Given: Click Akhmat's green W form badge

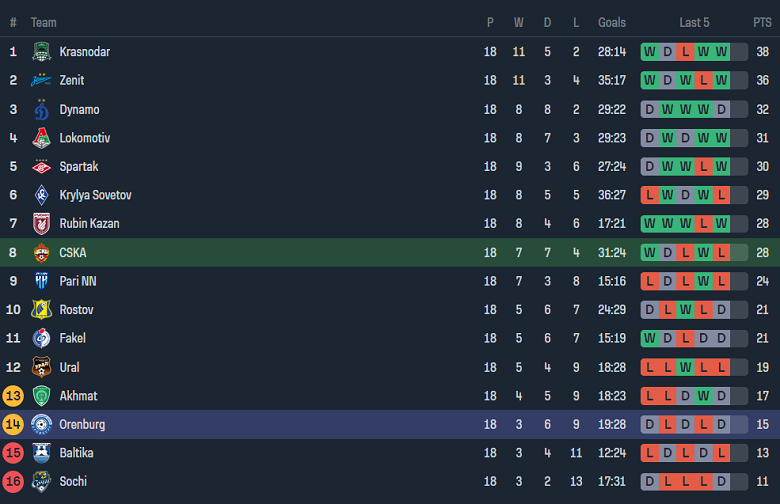Looking at the screenshot, I should (x=703, y=396).
